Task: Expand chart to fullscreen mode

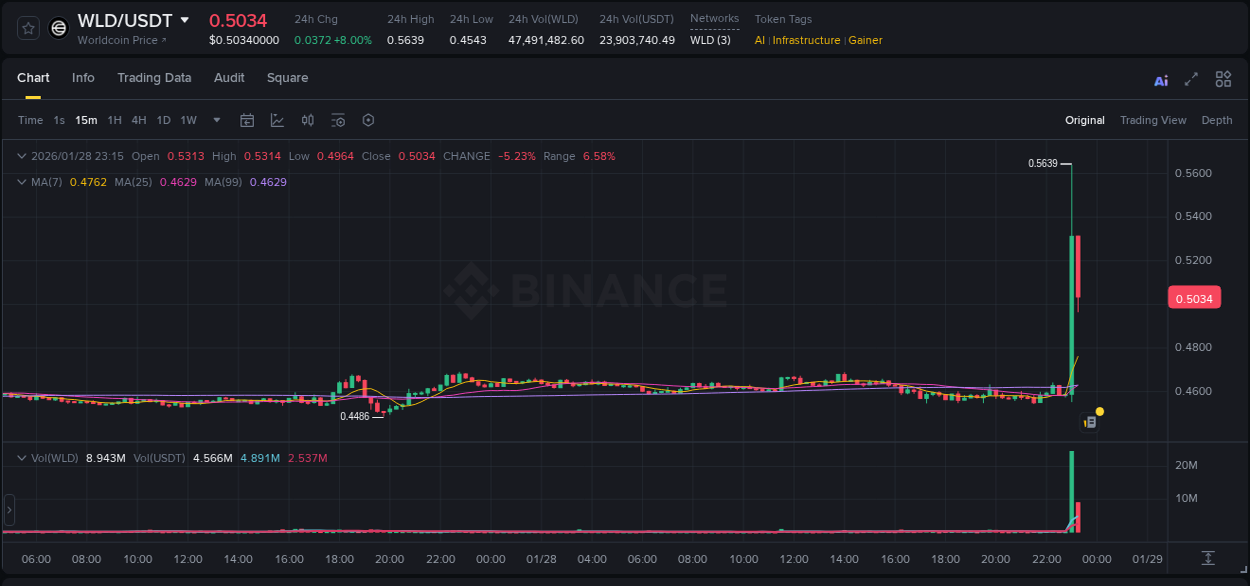Action: [1191, 78]
